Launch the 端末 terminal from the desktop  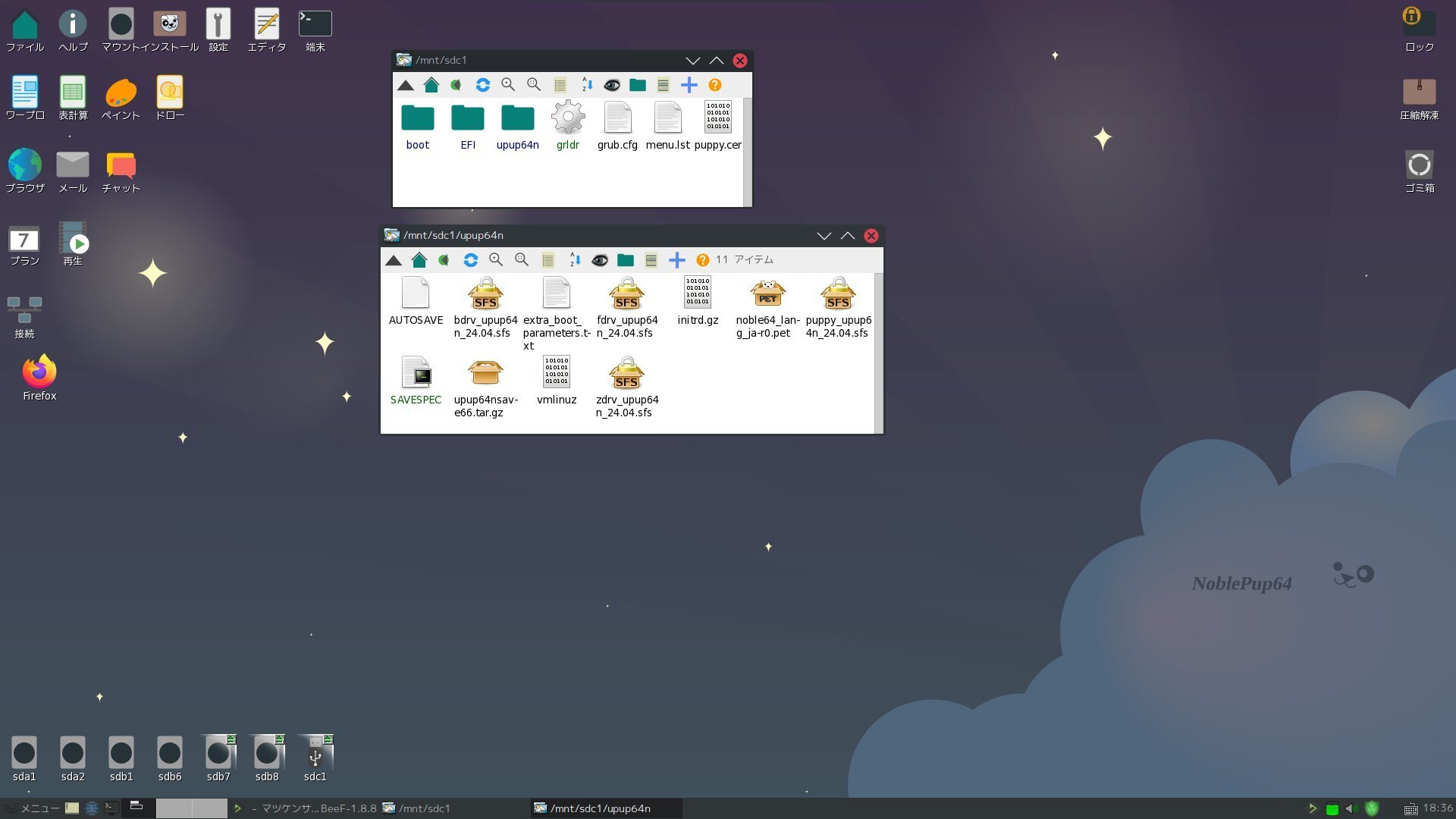tap(315, 24)
